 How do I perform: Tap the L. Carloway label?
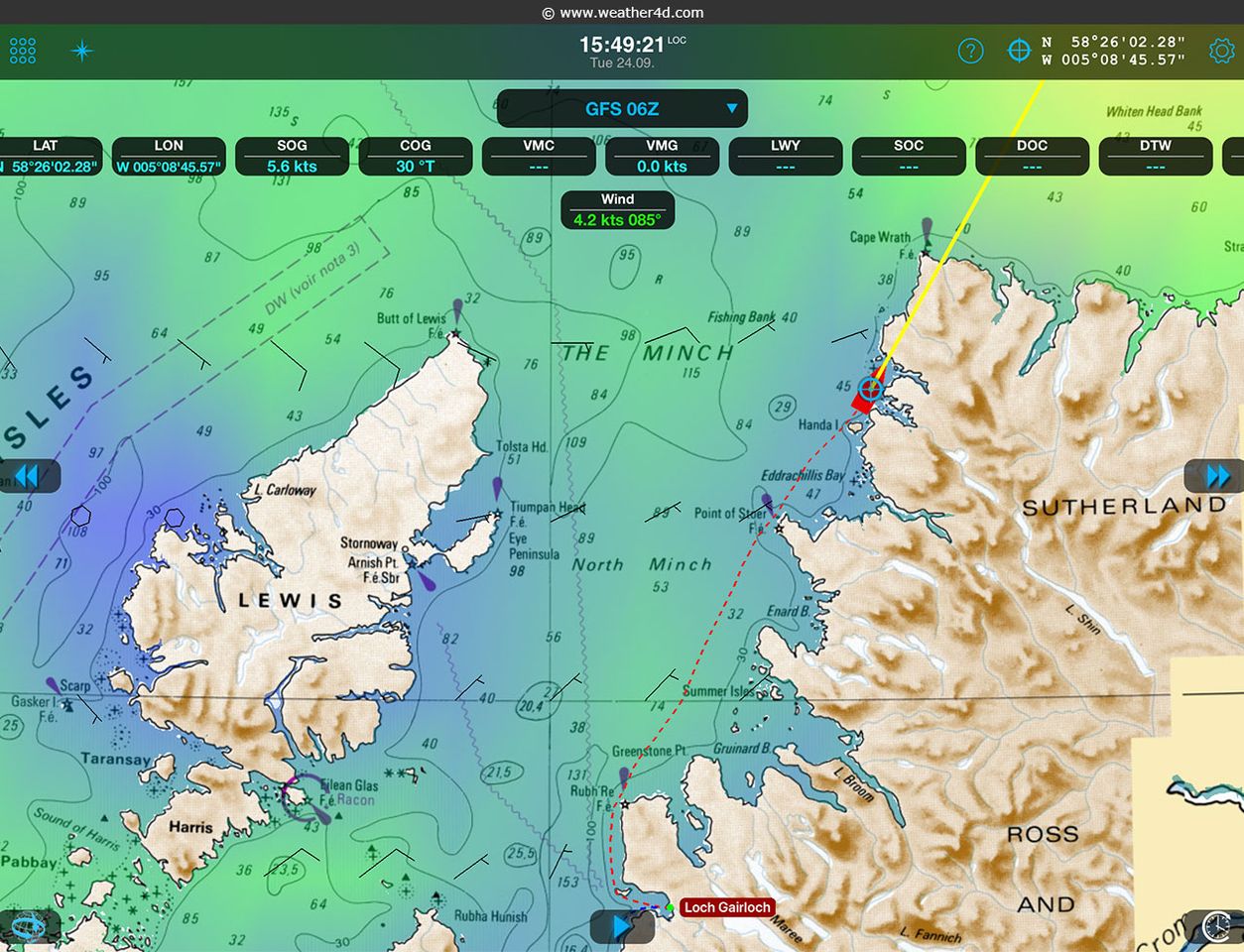(x=285, y=490)
